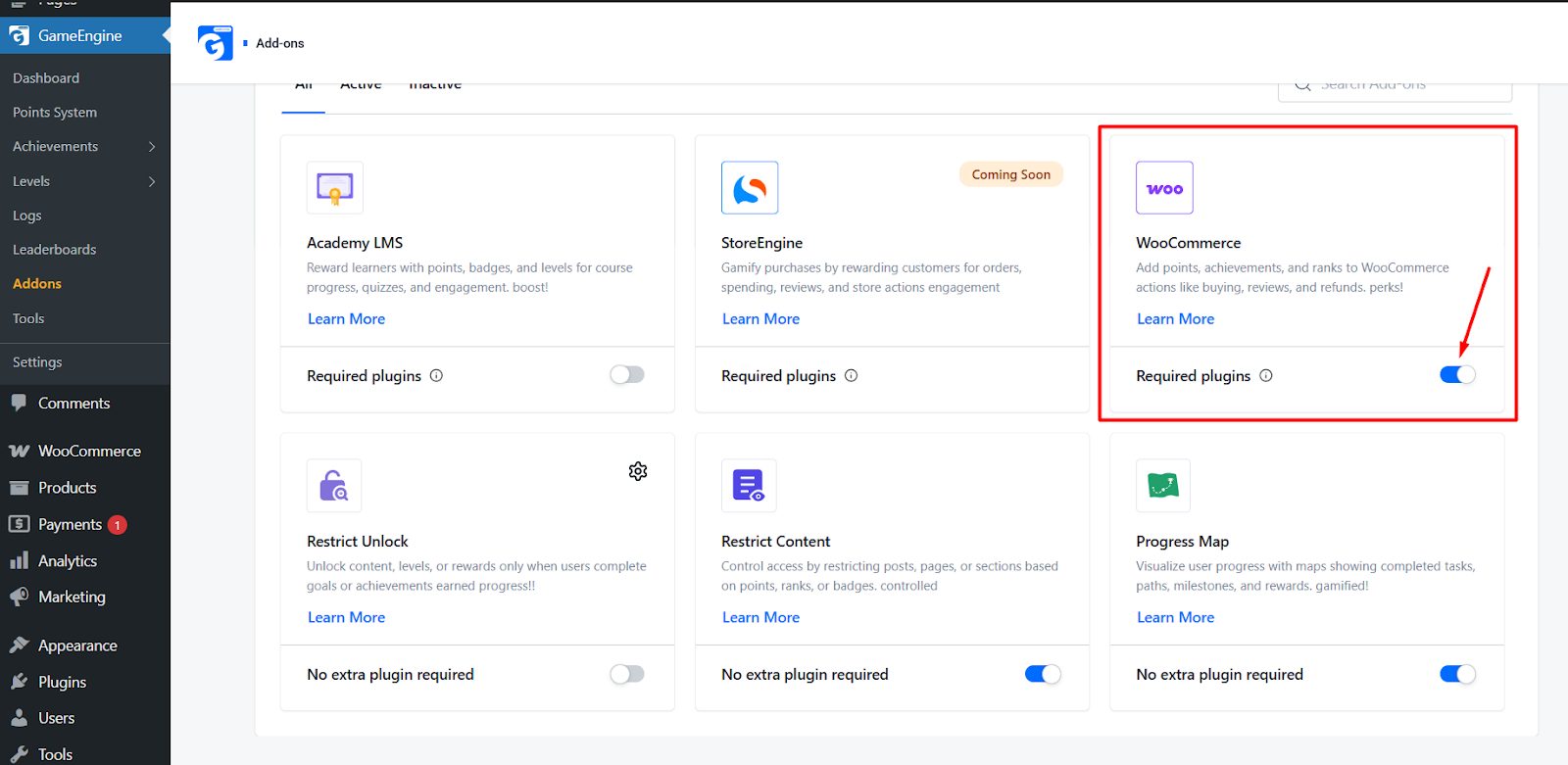This screenshot has width=1568, height=765.
Task: Expand the Achievements submenu arrow
Action: click(x=152, y=147)
